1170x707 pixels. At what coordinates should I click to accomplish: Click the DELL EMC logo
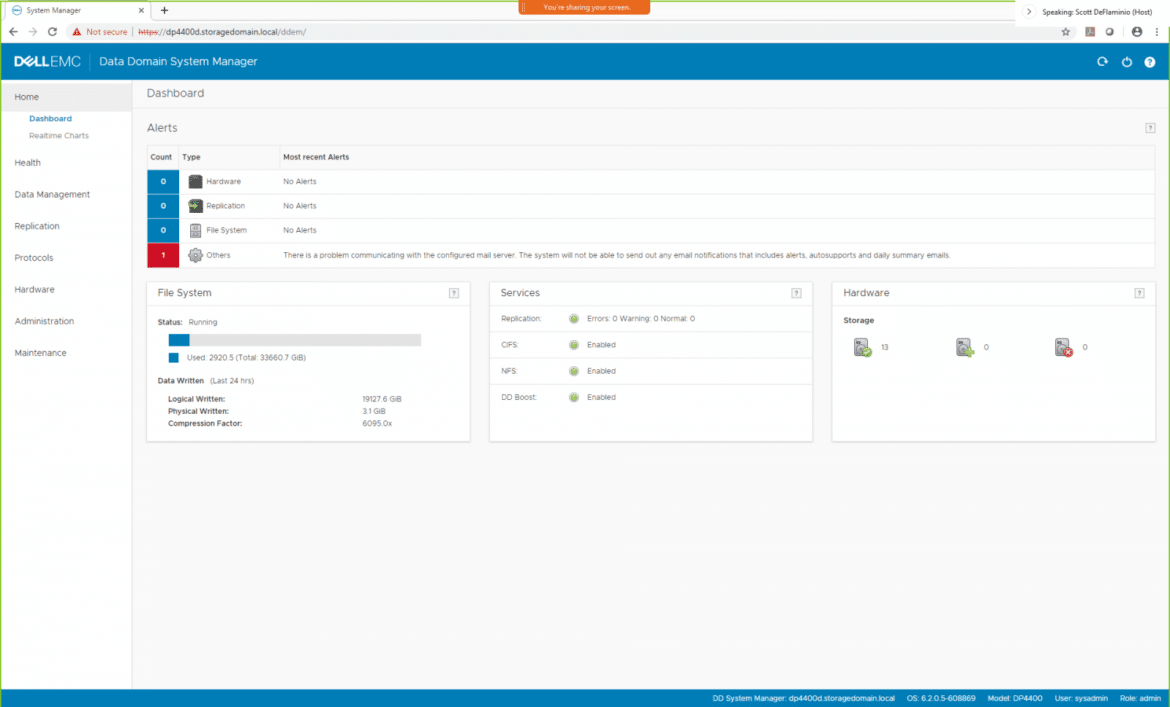coord(47,62)
